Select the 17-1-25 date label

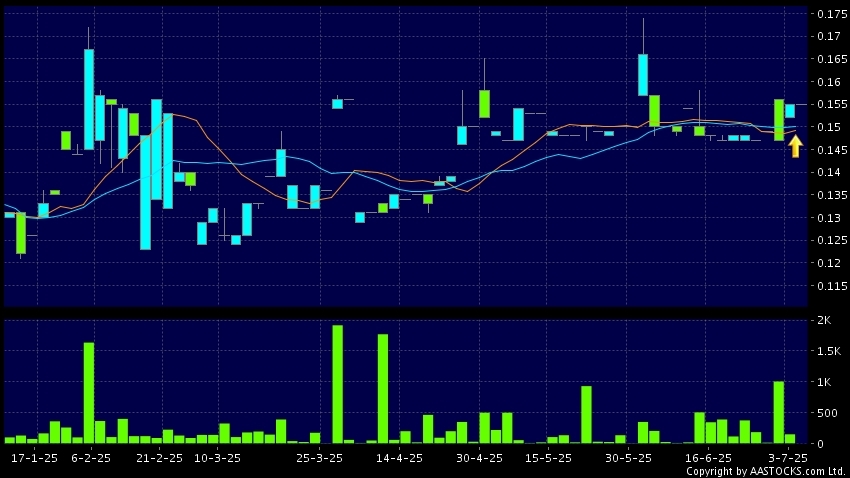click(x=34, y=458)
